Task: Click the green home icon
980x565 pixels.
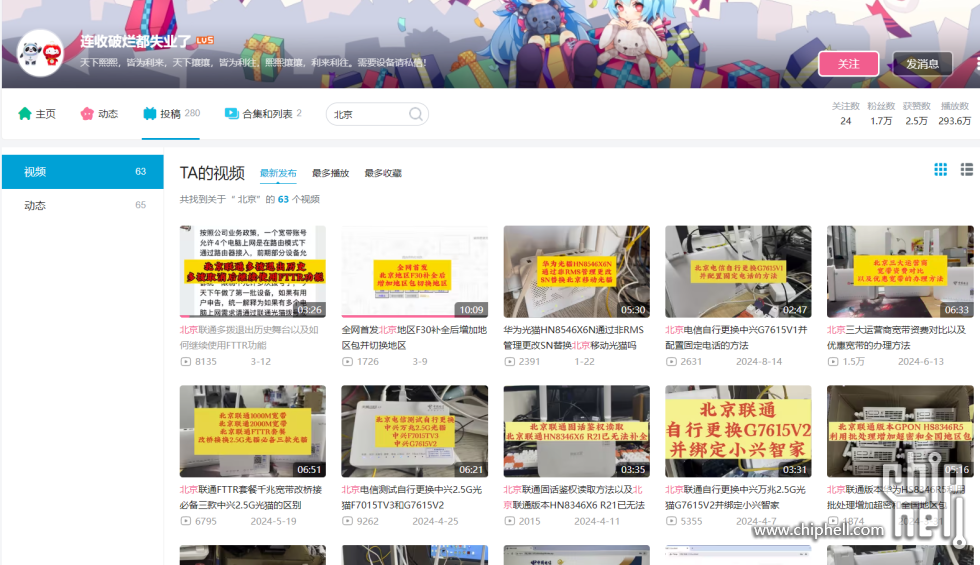Action: click(x=24, y=113)
